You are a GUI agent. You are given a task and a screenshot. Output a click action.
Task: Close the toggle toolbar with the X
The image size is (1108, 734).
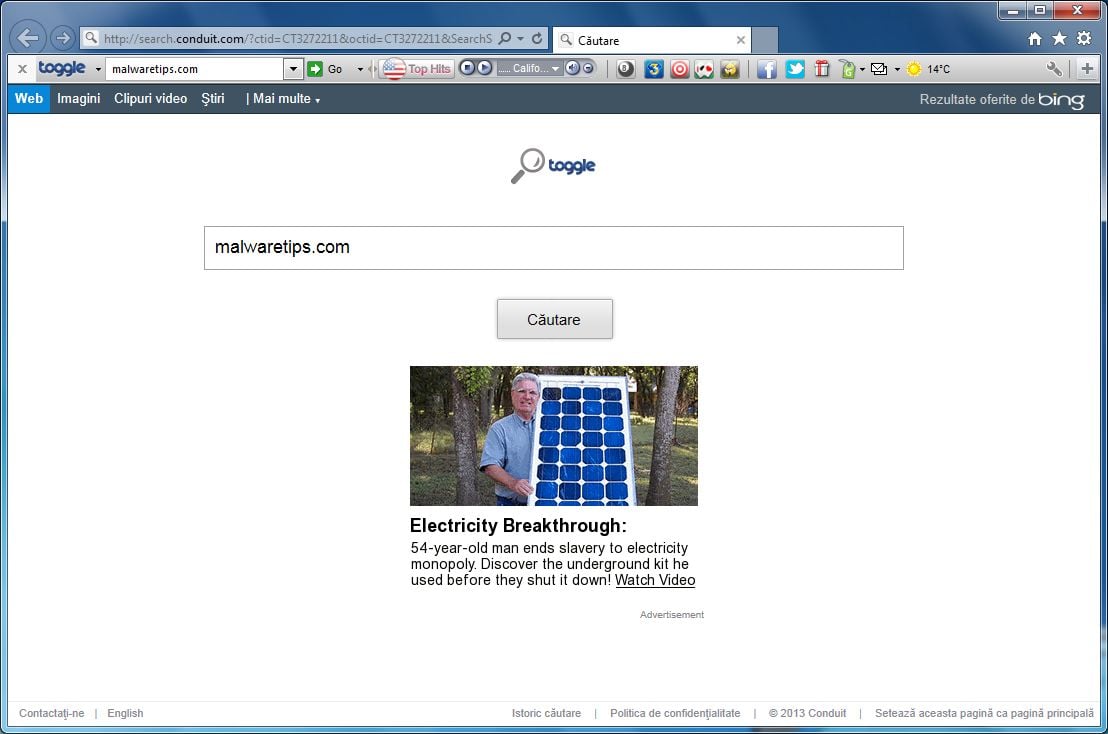click(x=23, y=69)
